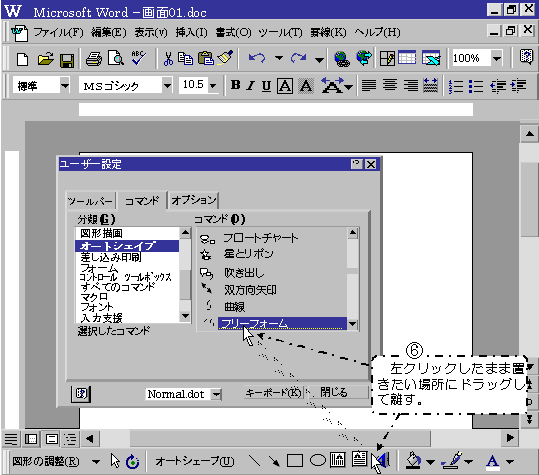Open the 挿入(I) menu
The width and height of the screenshot is (539, 475).
[191, 33]
